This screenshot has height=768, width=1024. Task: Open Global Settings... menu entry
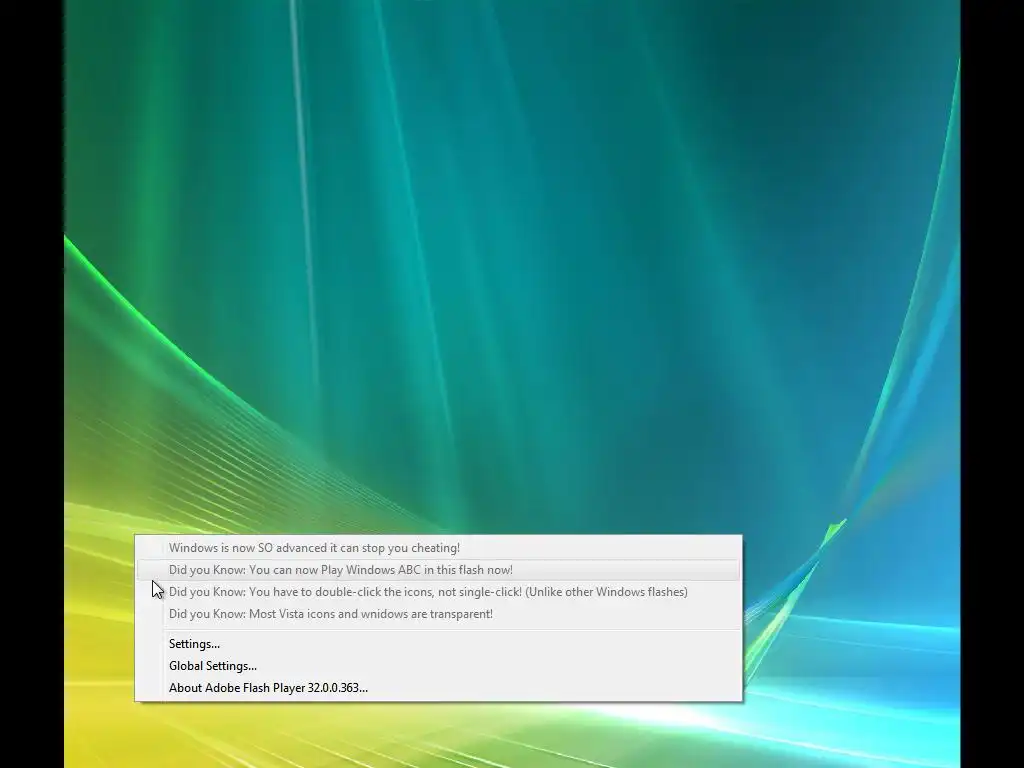click(438, 666)
